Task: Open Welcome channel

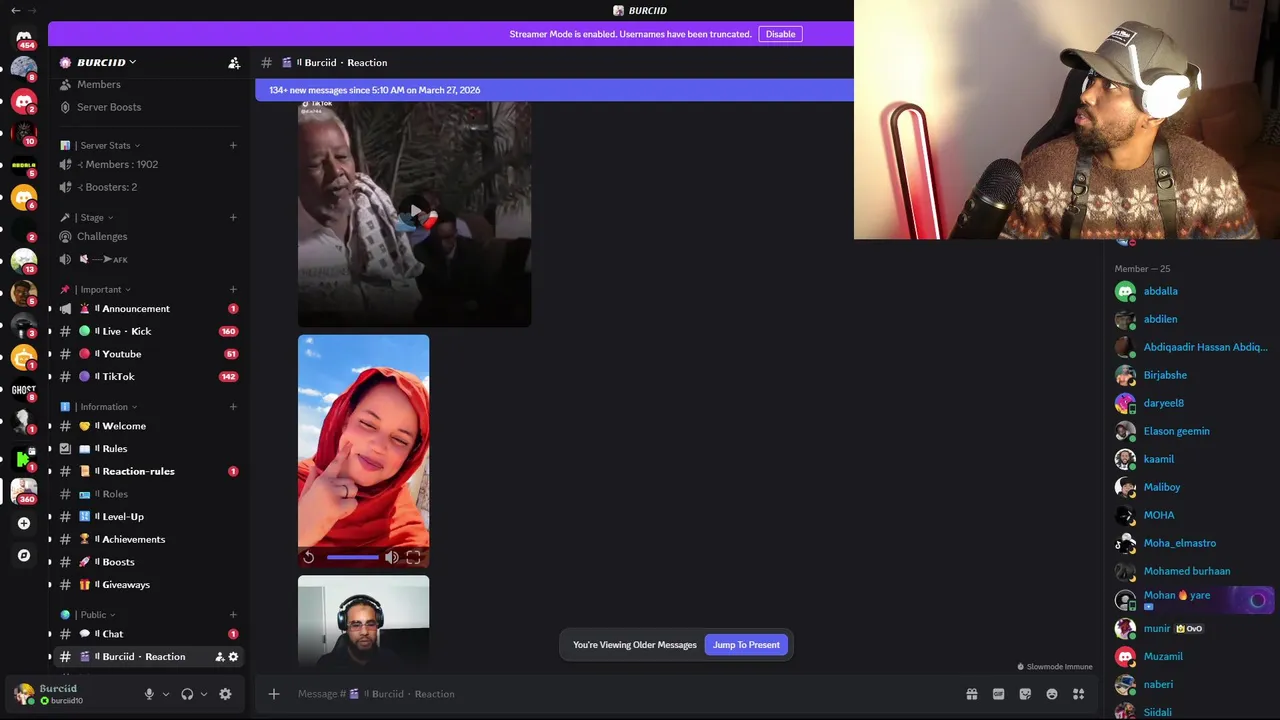Action: [148, 426]
